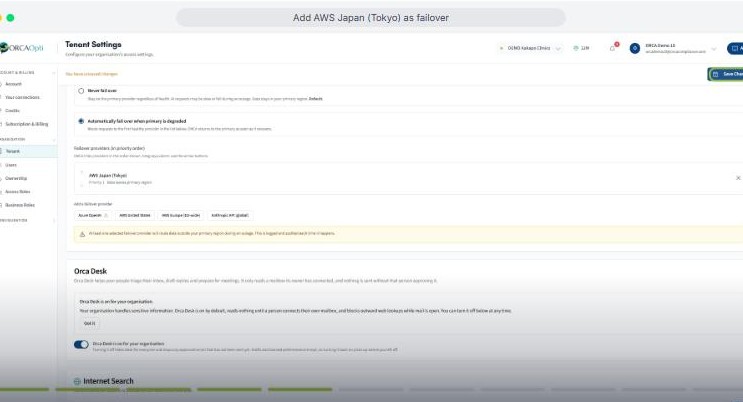Add Anthropic API global as failover provider
743x402 pixels.
[230, 215]
